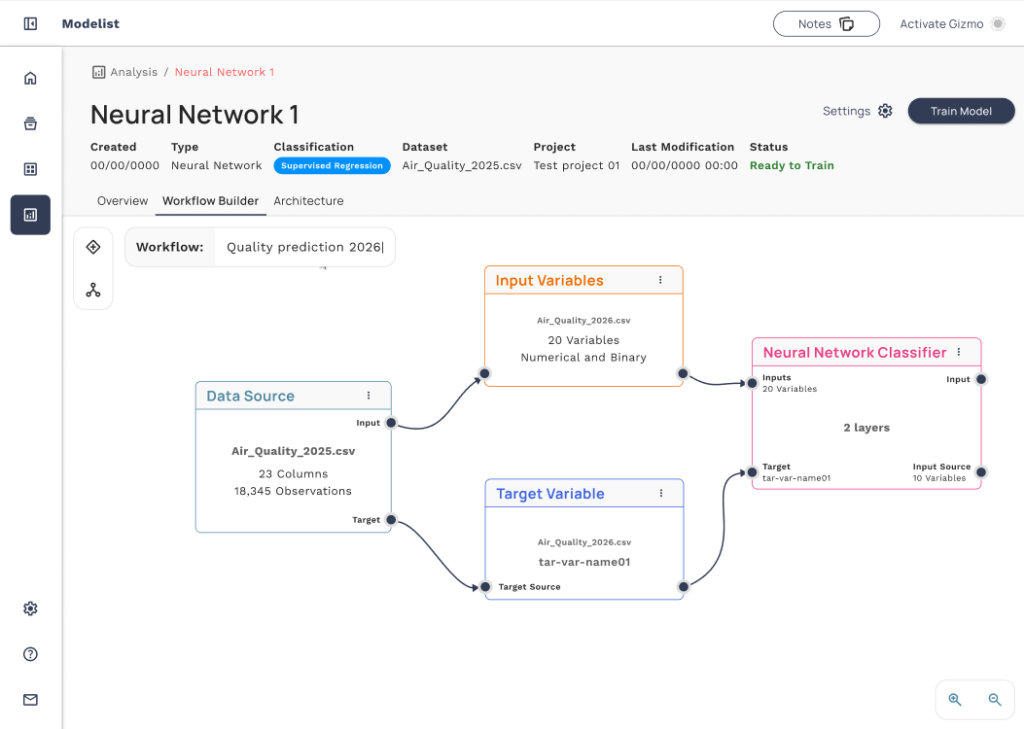Screen dimensions: 1024x729
Task: Click the mail icon in sidebar
Action: tap(30, 700)
